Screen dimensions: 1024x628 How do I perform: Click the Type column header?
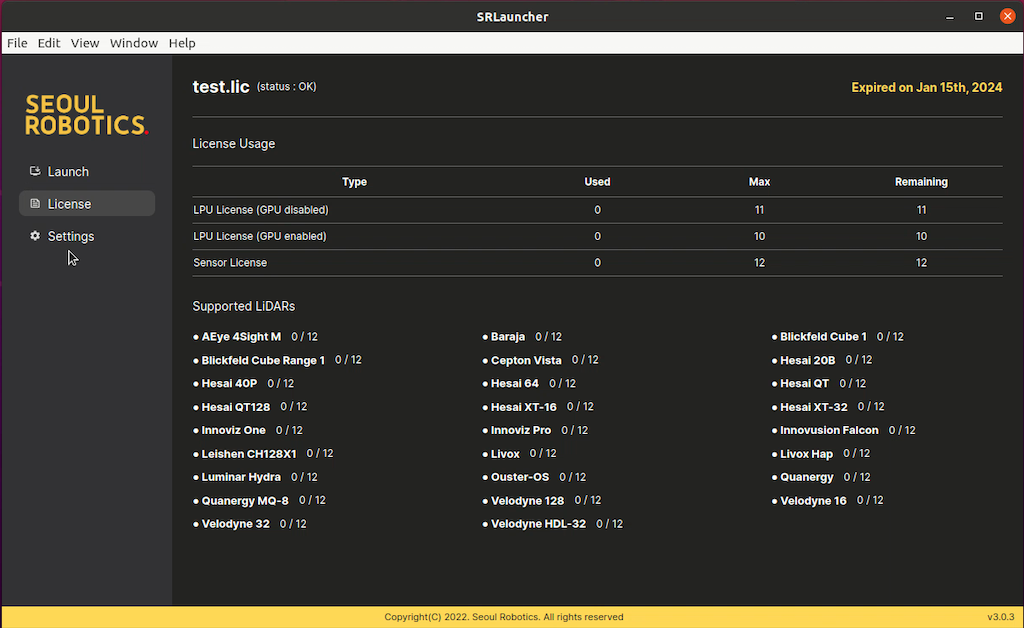(355, 182)
